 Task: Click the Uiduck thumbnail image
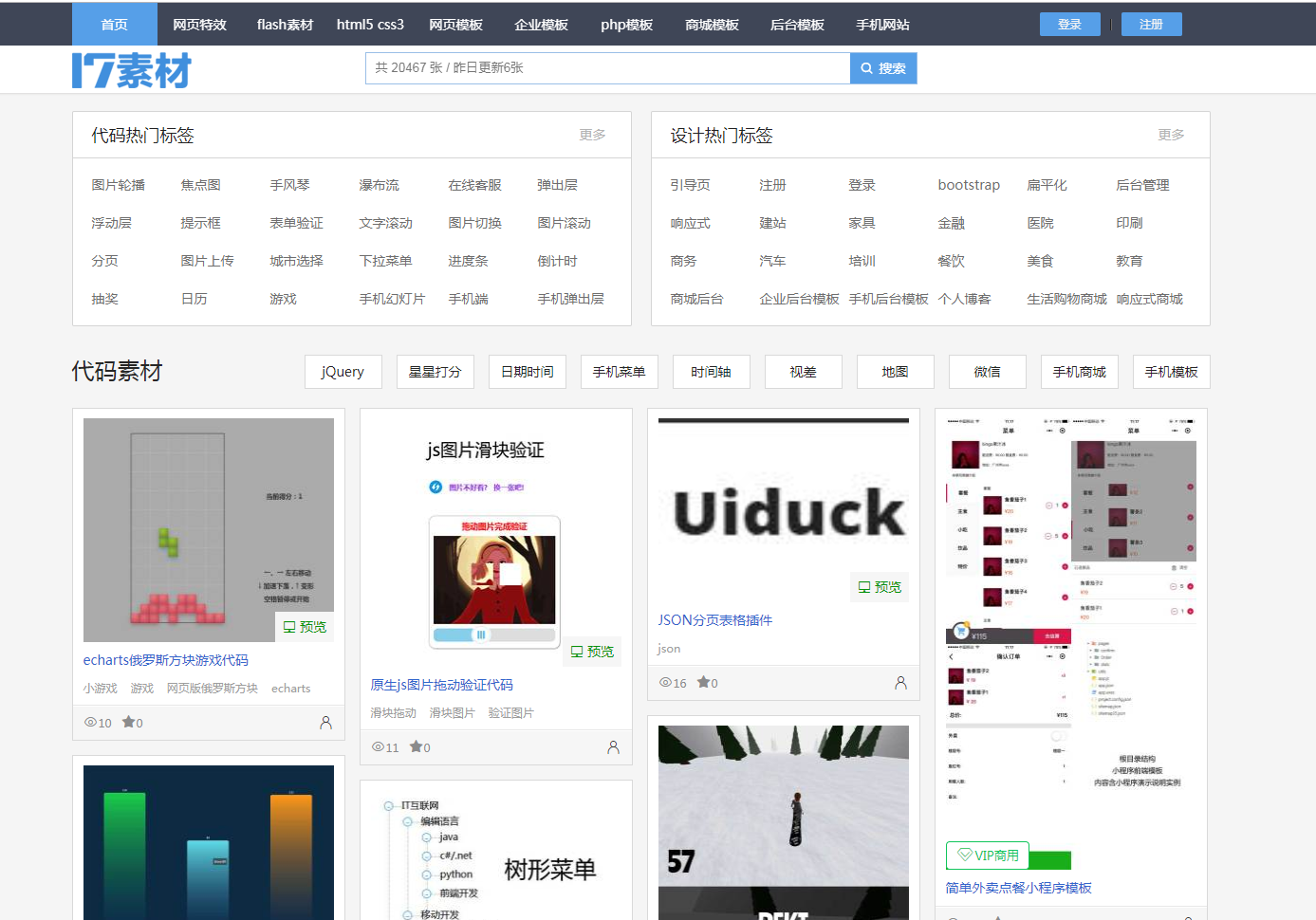(784, 510)
